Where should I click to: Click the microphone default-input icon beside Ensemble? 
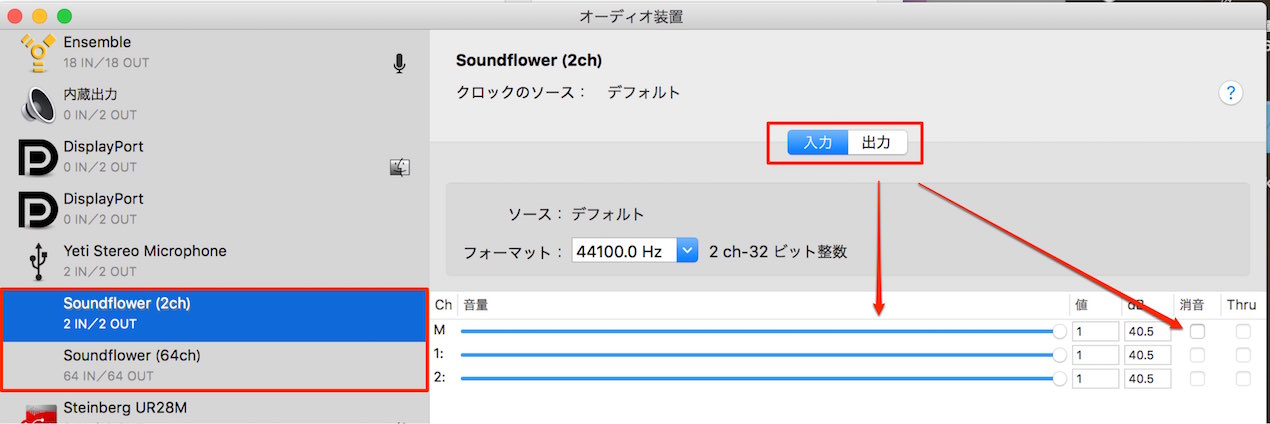pyautogui.click(x=399, y=64)
